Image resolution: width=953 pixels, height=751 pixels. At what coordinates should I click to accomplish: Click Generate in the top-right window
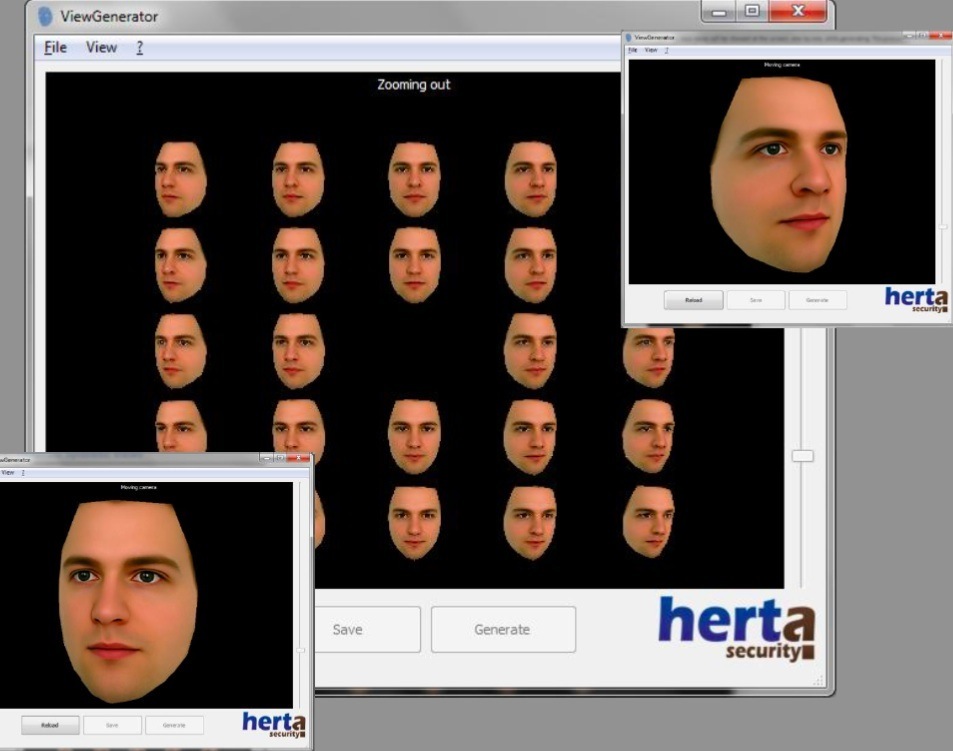click(x=817, y=299)
